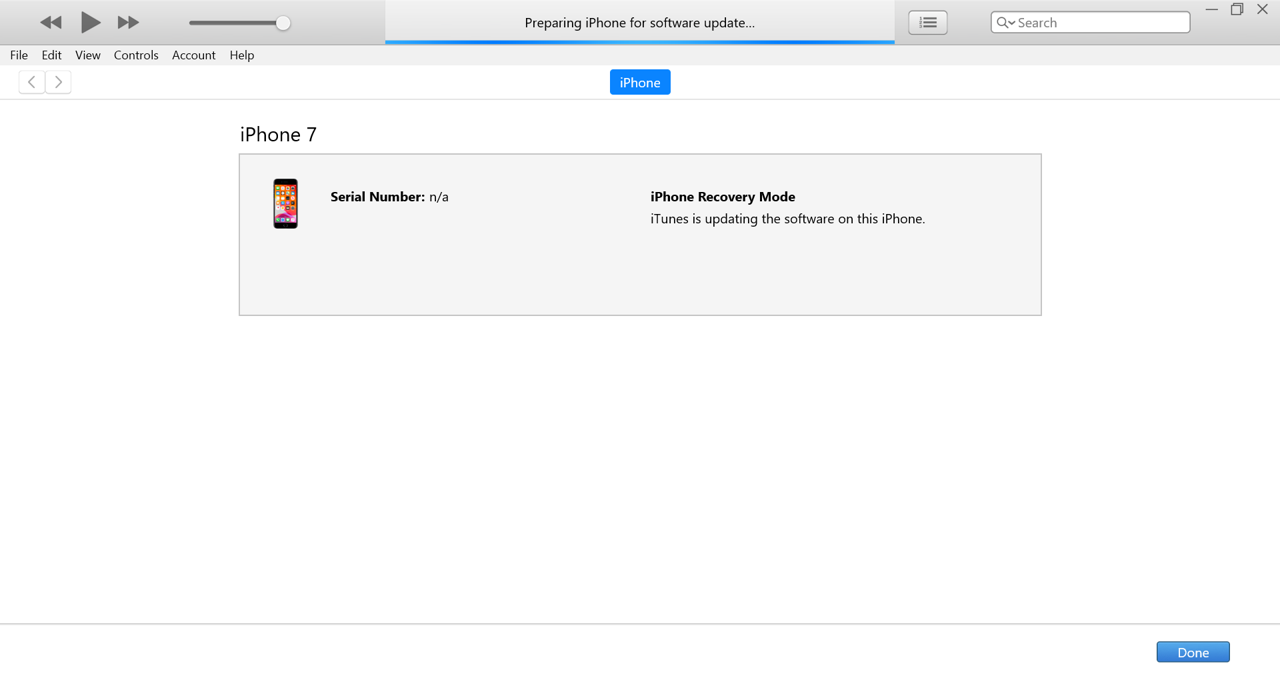1280x677 pixels.
Task: Click the rewind previous track button
Action: tap(51, 22)
